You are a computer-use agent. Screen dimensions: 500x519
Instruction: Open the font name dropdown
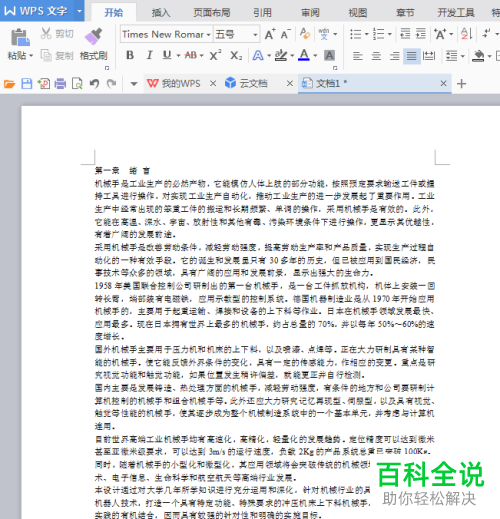[x=208, y=35]
